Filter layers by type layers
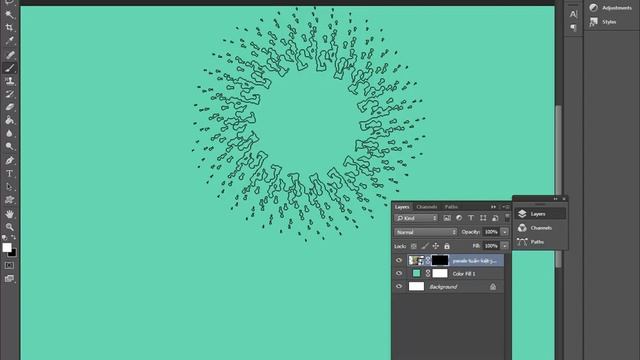The height and width of the screenshot is (360, 640). click(471, 218)
